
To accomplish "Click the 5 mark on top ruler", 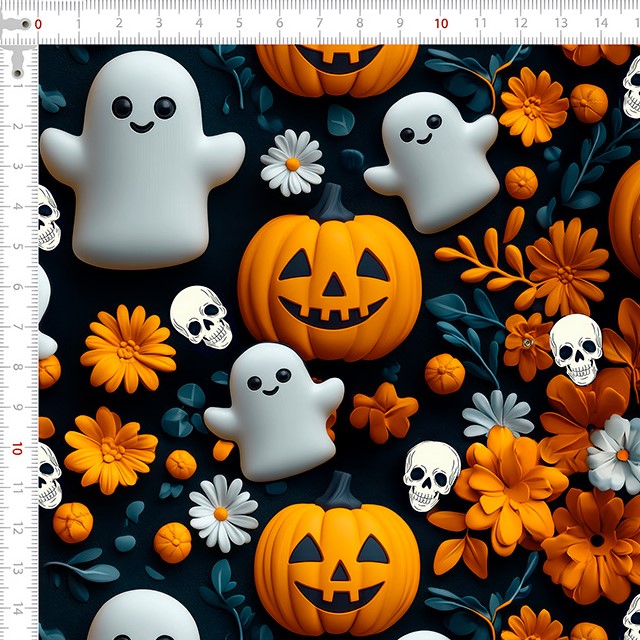I will pyautogui.click(x=239, y=23).
